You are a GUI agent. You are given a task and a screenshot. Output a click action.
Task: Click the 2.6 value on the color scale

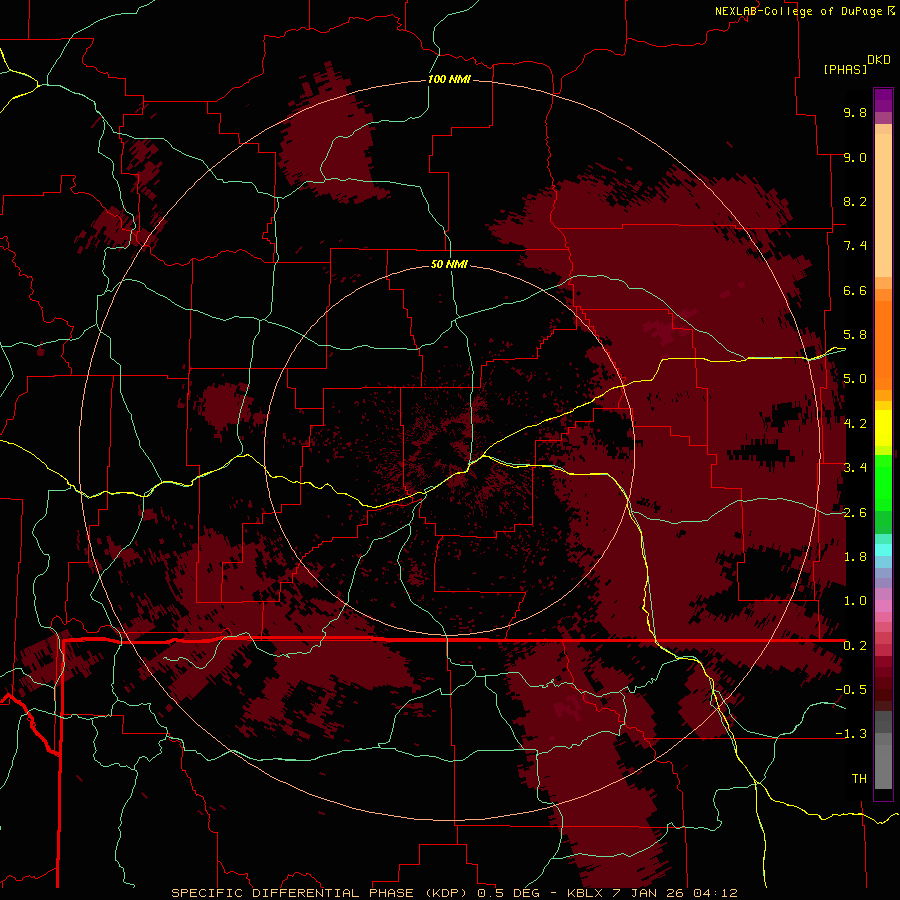tap(855, 513)
